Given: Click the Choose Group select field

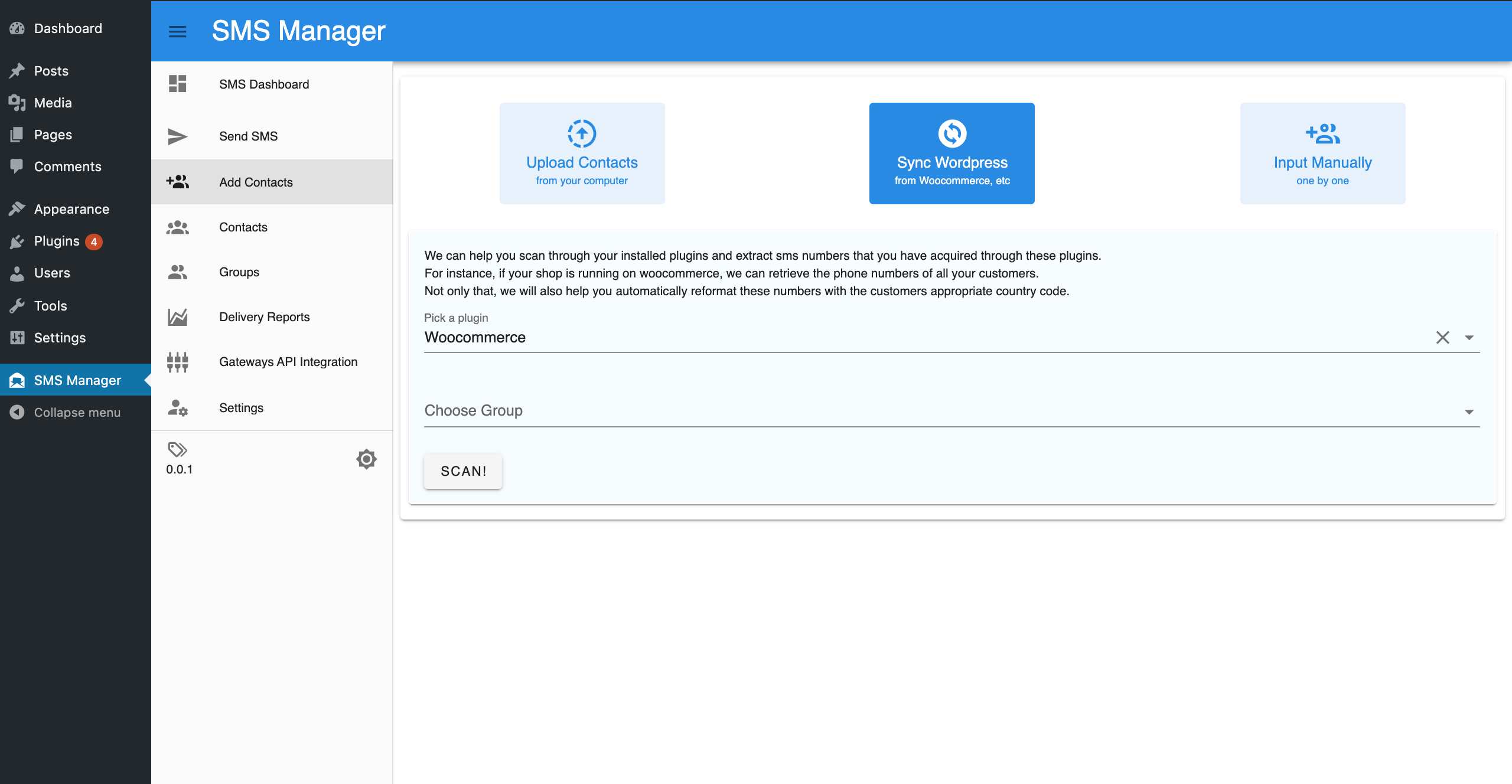Looking at the screenshot, I should (x=951, y=411).
